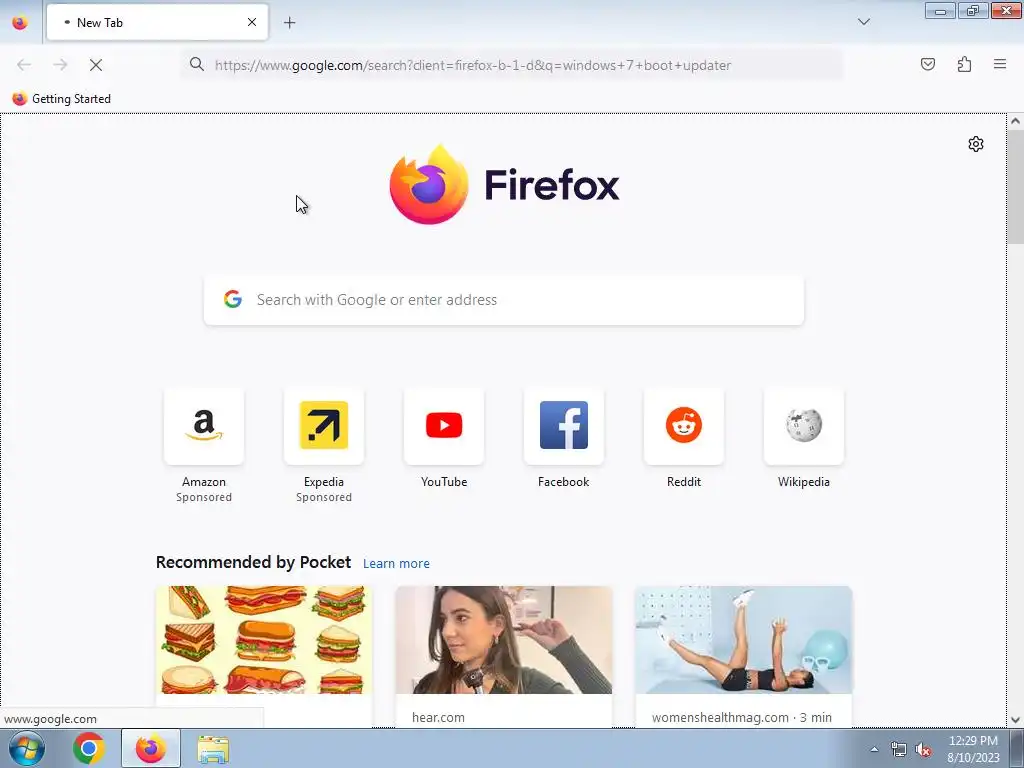Click the Firefox taskbar button

[150, 748]
